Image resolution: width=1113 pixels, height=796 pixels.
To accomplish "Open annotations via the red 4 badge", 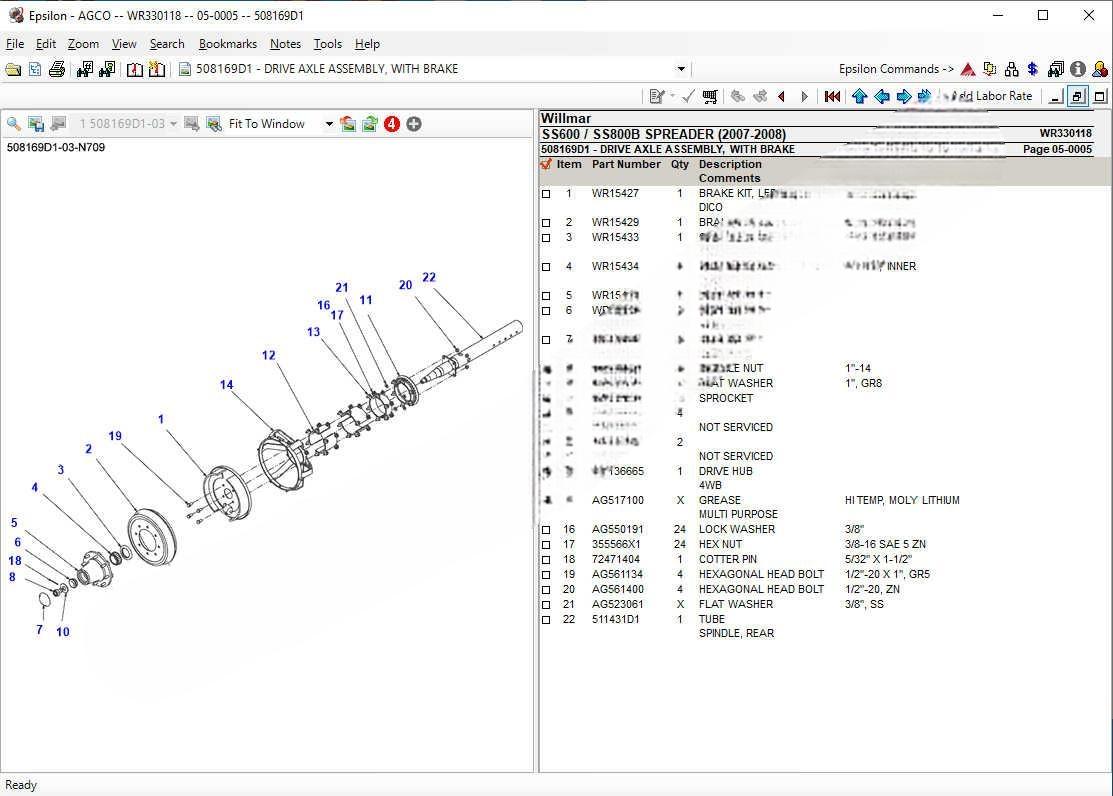I will [x=391, y=123].
